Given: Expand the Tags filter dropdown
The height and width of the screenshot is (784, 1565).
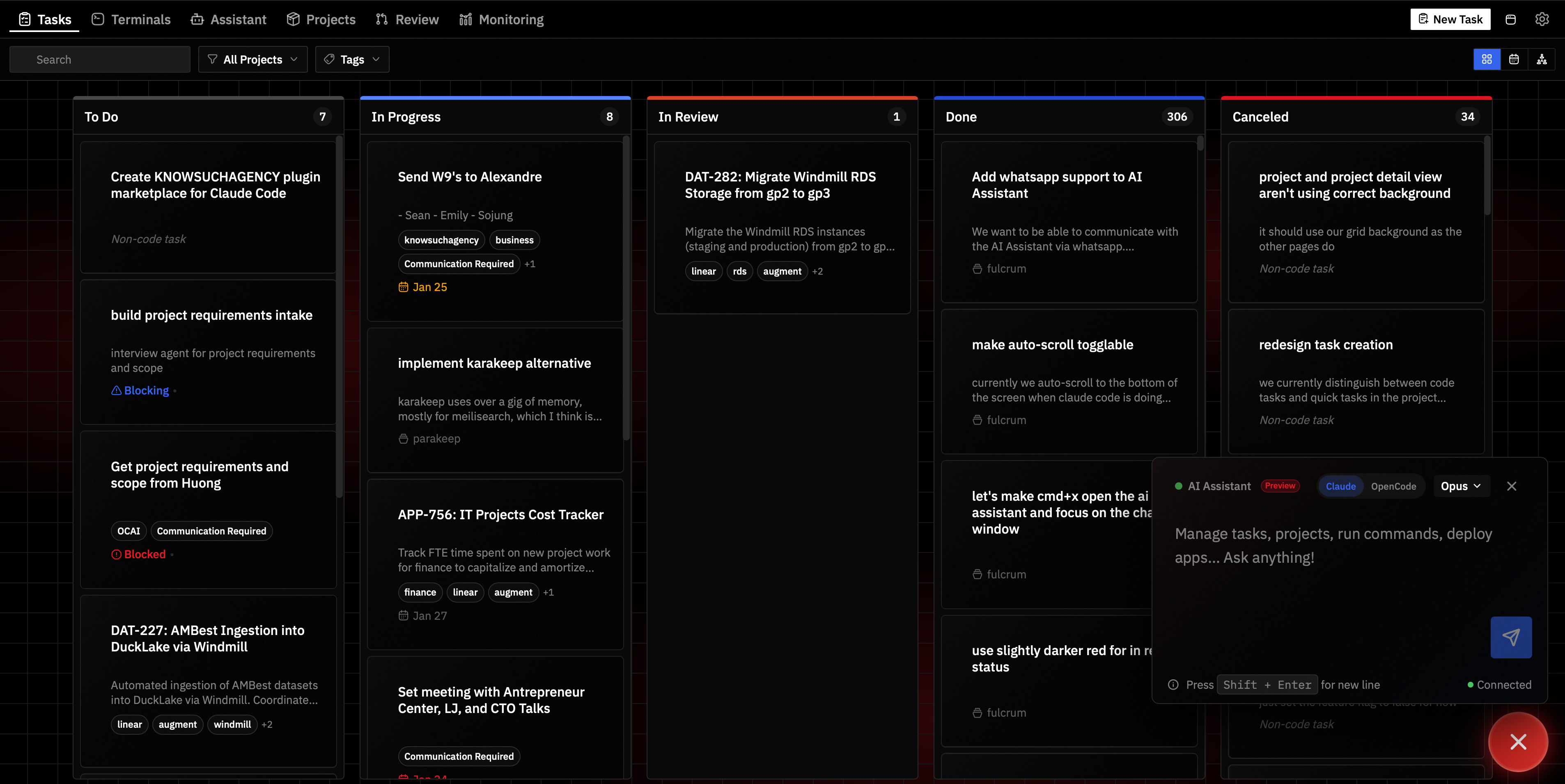Looking at the screenshot, I should (x=352, y=59).
